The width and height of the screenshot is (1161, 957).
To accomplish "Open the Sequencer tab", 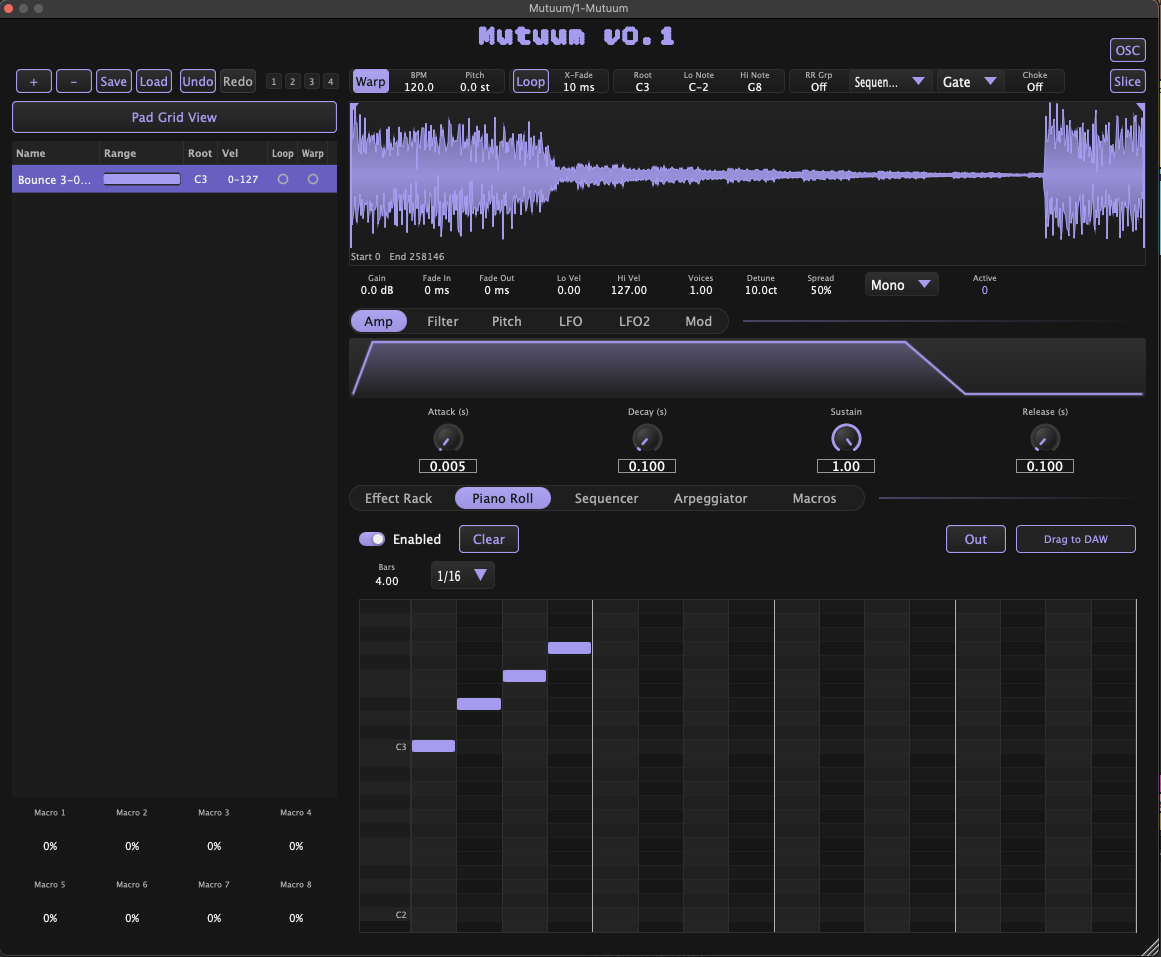I will (x=606, y=498).
